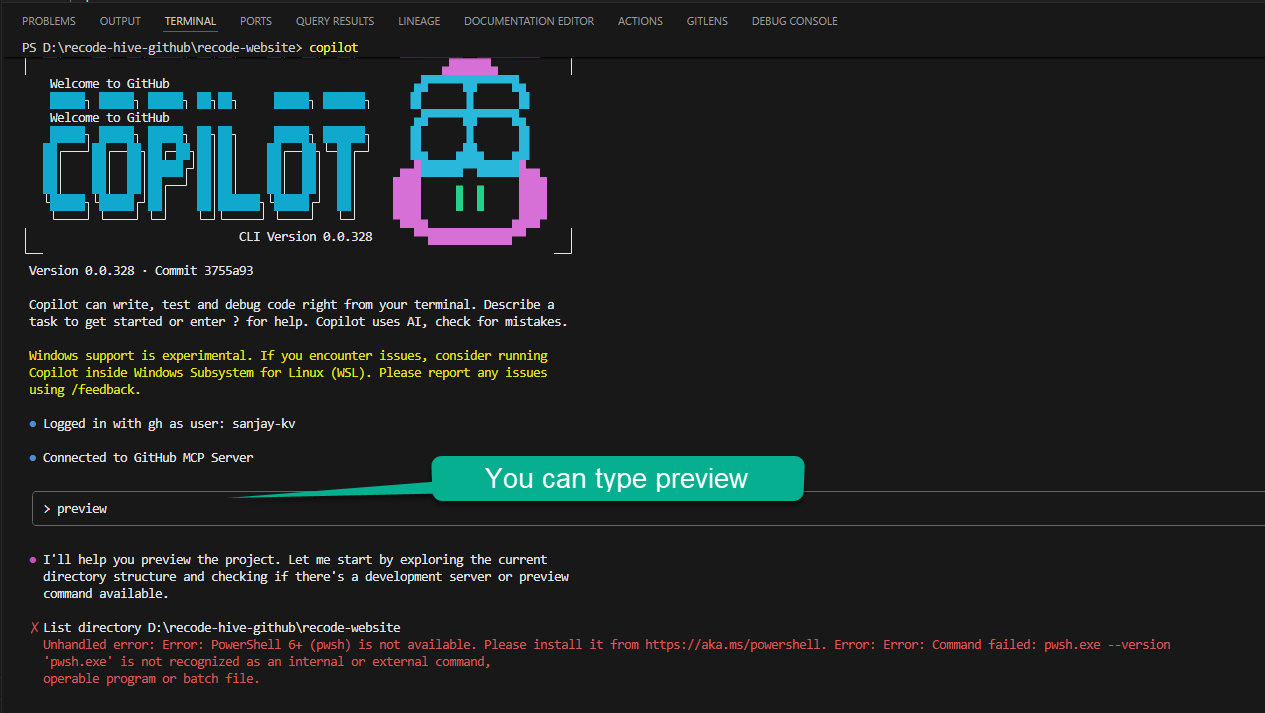Select the TERMINAL tab
Viewport: 1265px width, 713px height.
[x=190, y=20]
